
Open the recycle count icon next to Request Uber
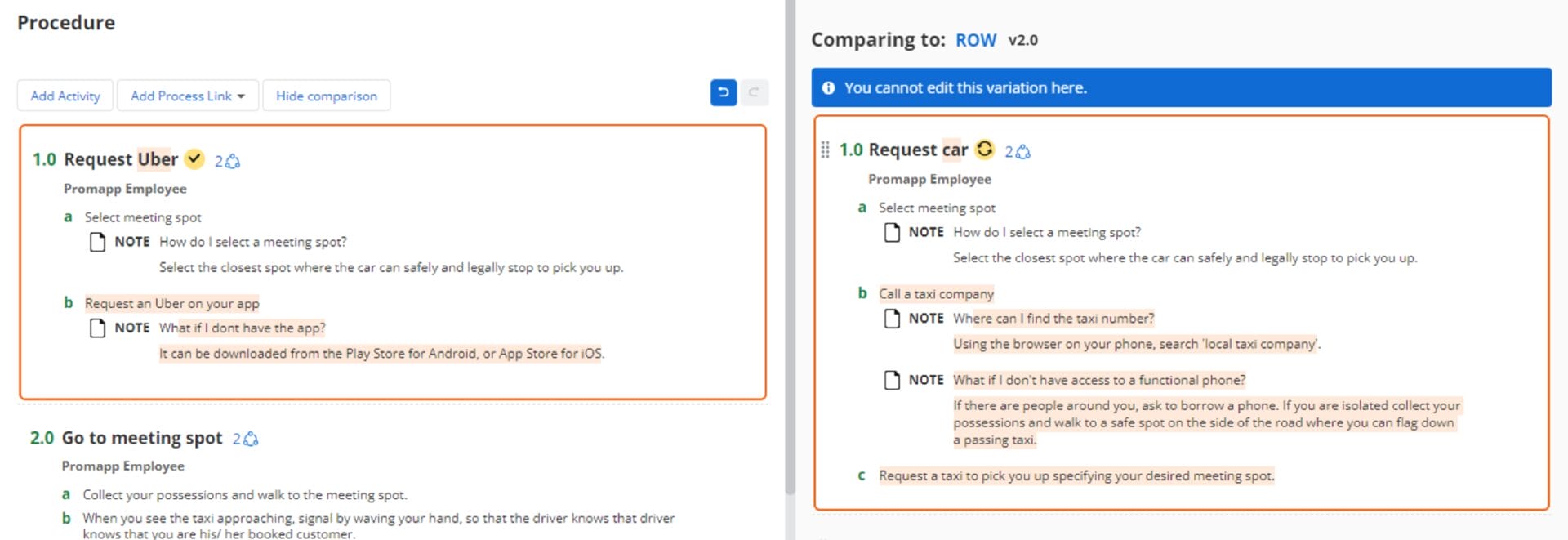(x=228, y=161)
